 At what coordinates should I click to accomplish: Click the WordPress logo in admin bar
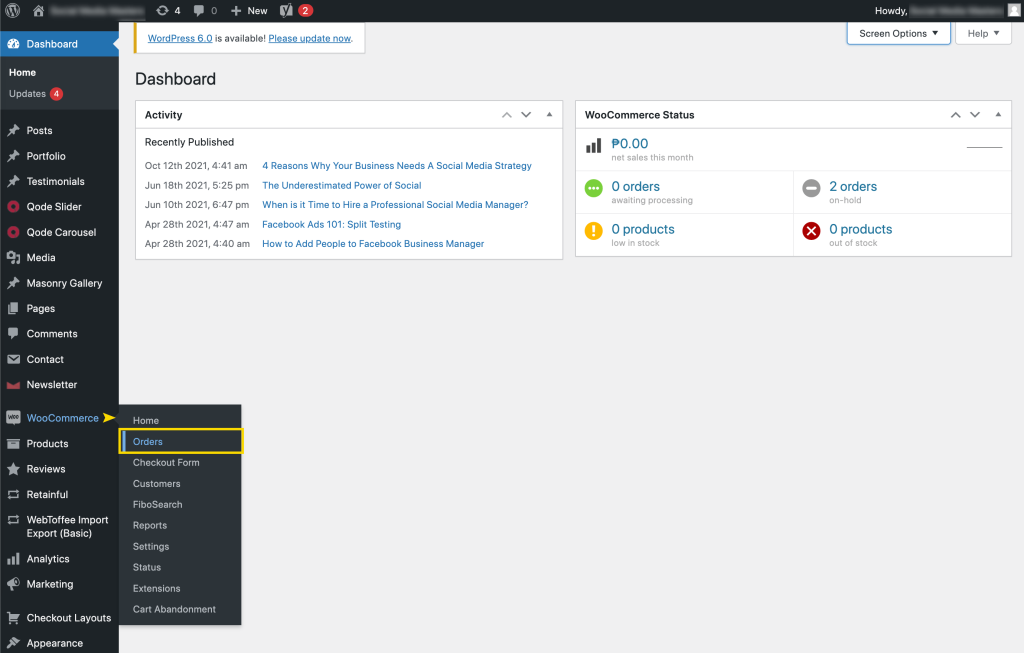(12, 10)
